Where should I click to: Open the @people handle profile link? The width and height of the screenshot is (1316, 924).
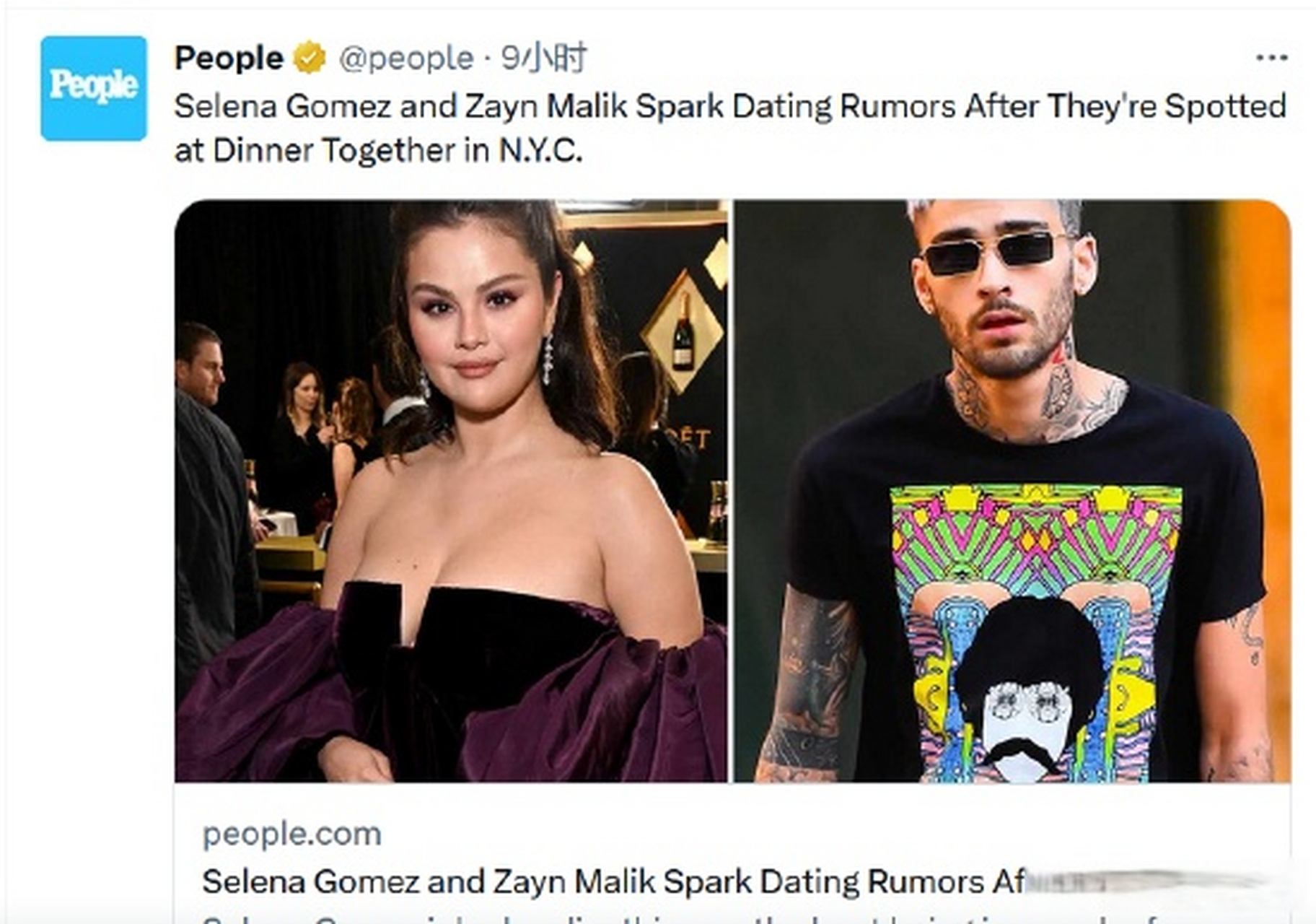(406, 58)
